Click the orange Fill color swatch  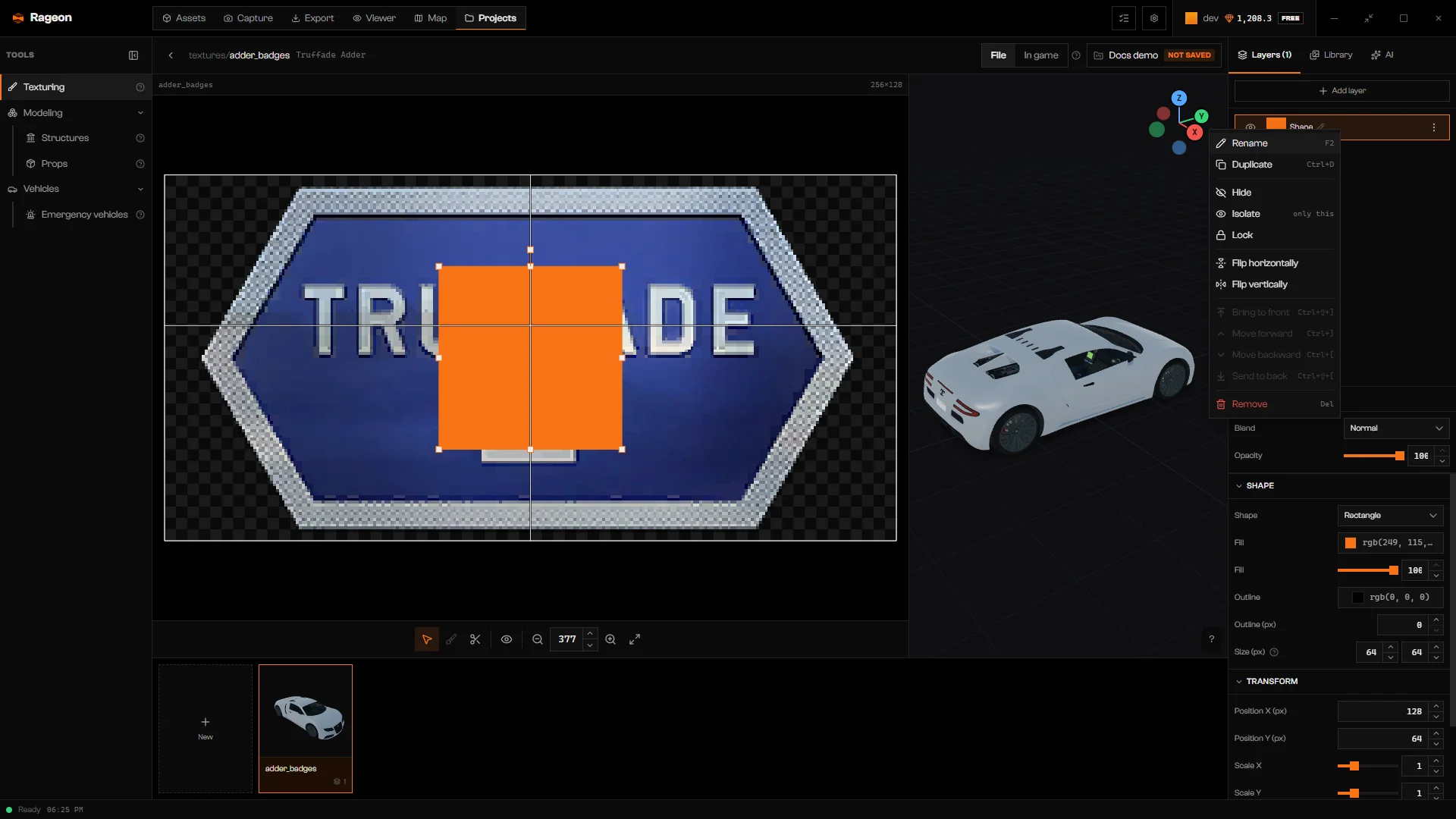[x=1351, y=543]
